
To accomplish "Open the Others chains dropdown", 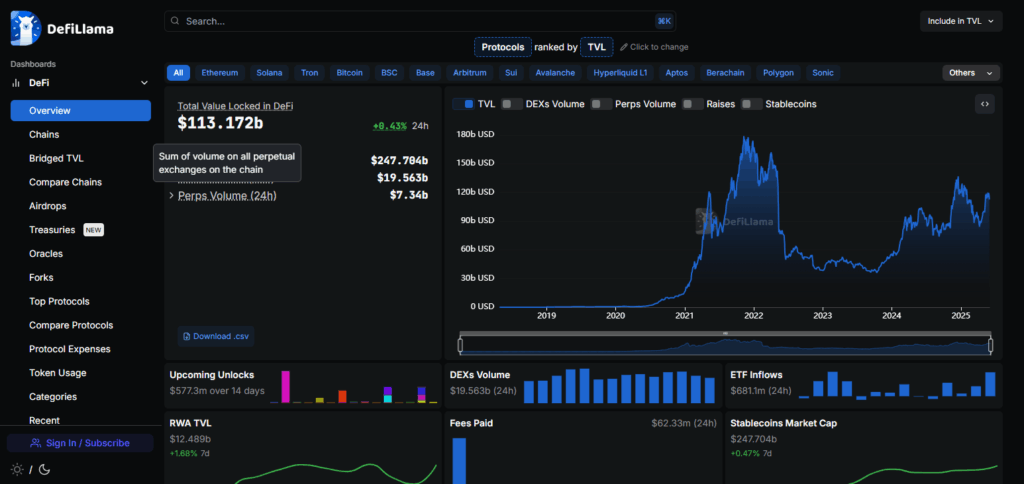I will pos(970,73).
